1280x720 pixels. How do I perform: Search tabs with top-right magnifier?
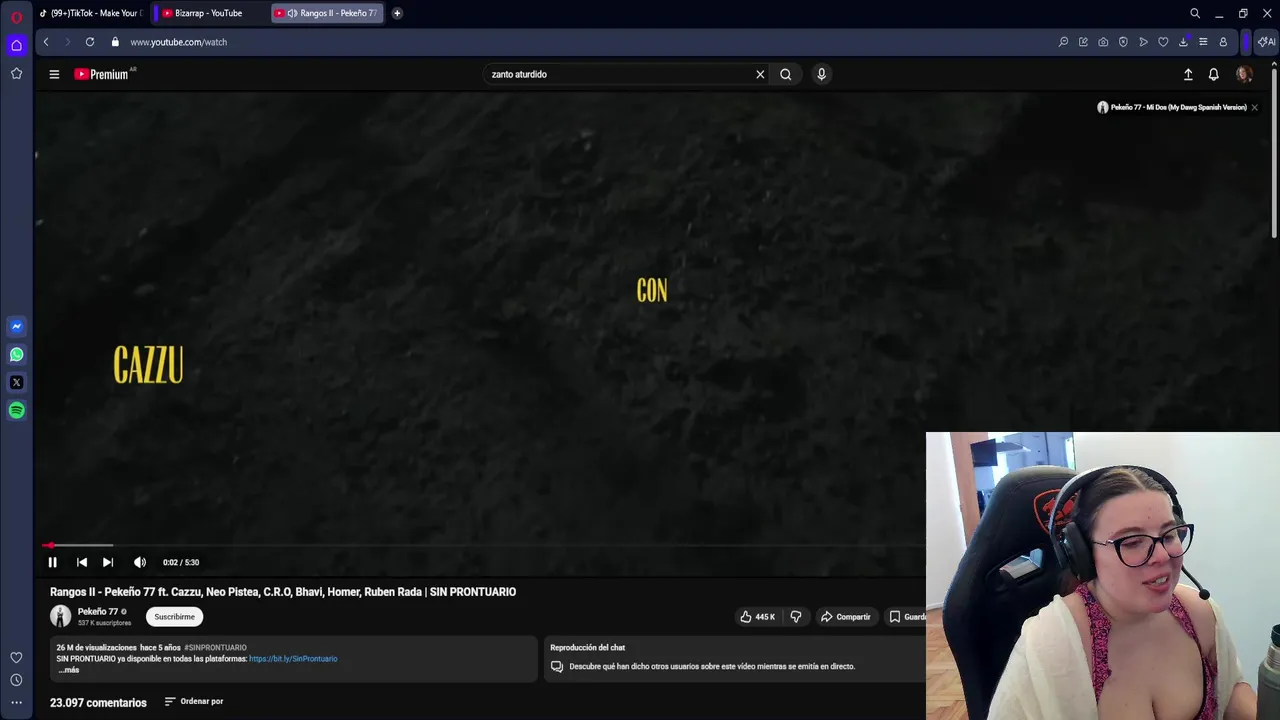click(1195, 13)
